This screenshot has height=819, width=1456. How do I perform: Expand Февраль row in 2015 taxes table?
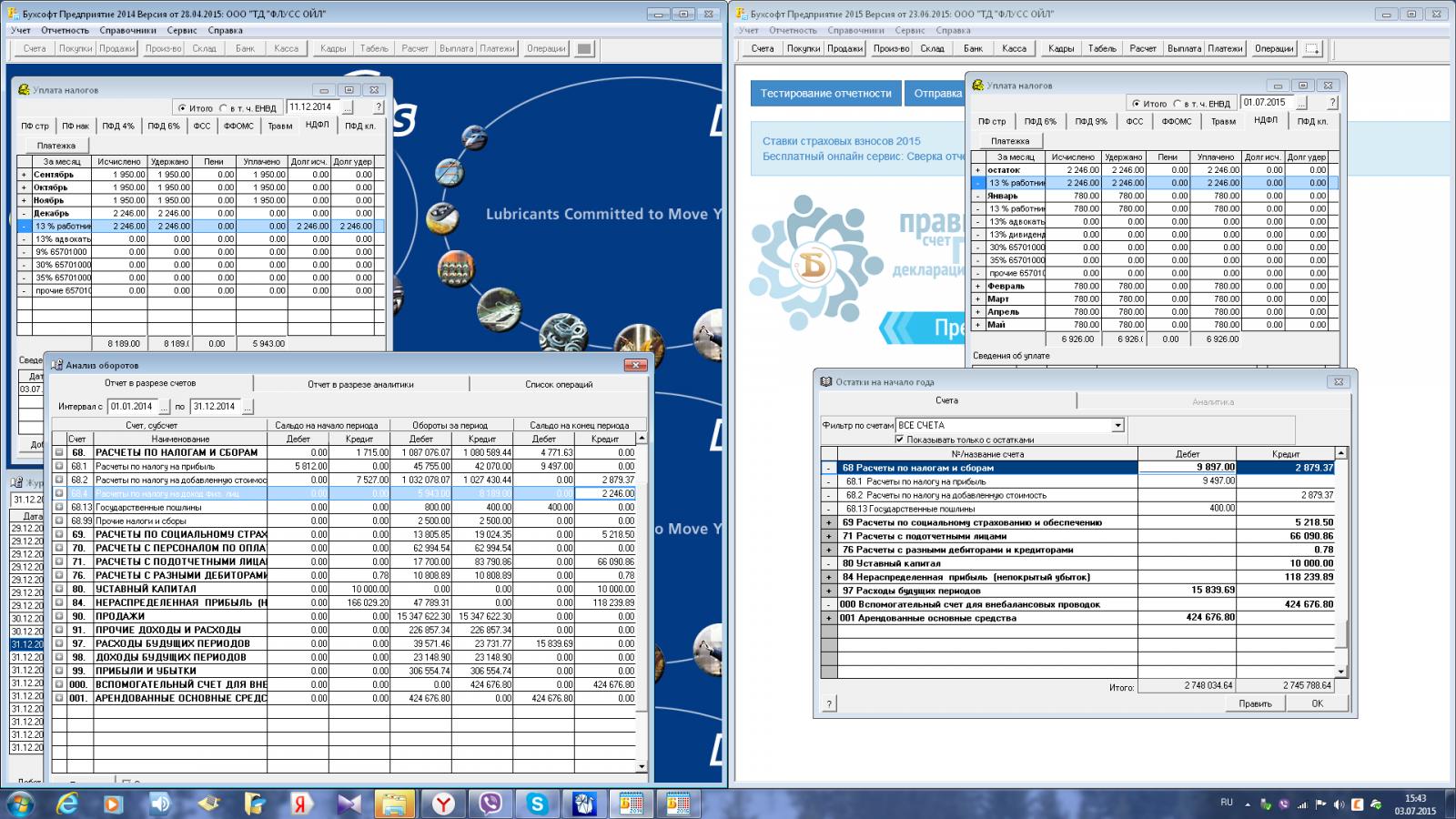pos(977,287)
